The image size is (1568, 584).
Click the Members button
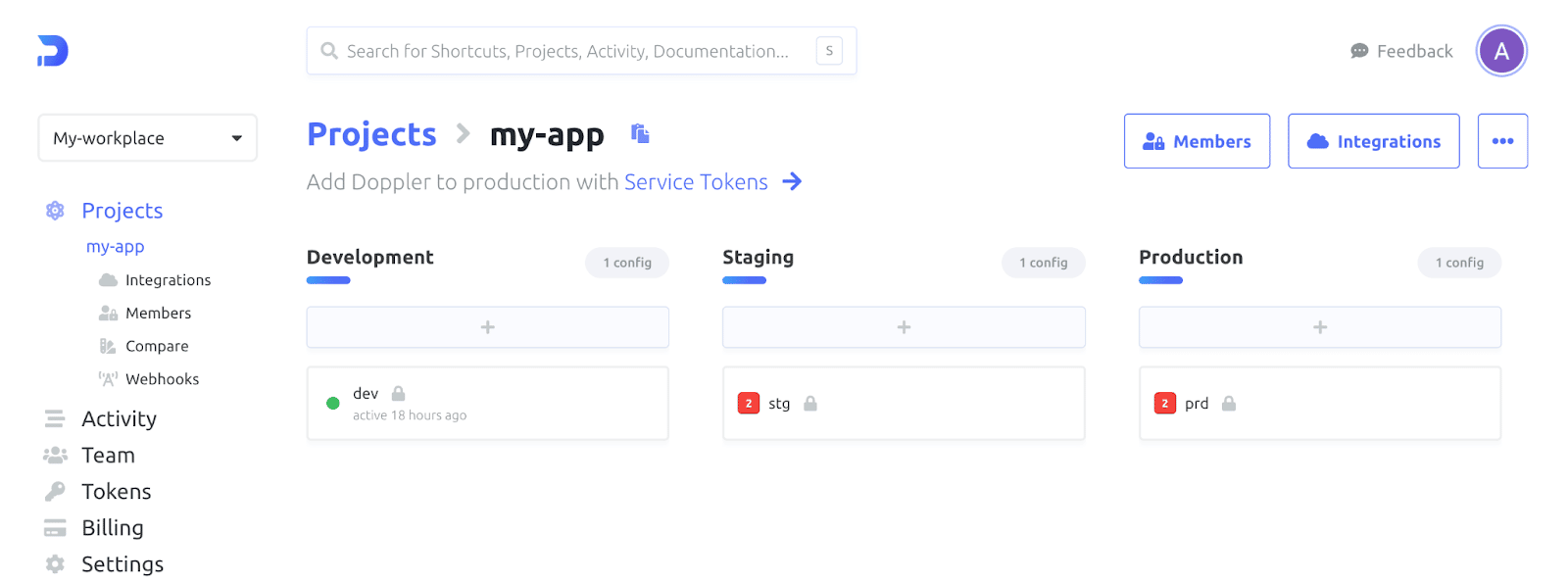(1196, 141)
